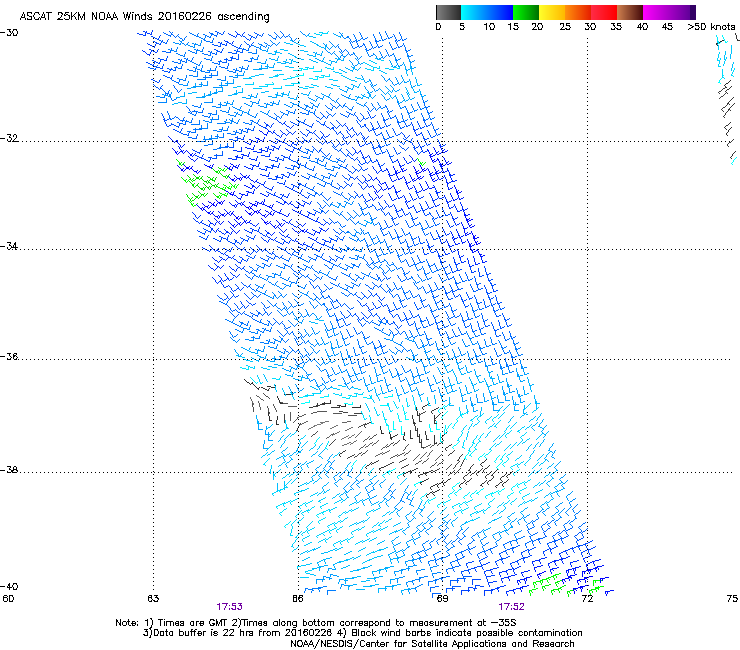The width and height of the screenshot is (740, 650).
Task: Click the green wind barbs near 72E, 40S
Action: pos(566,584)
